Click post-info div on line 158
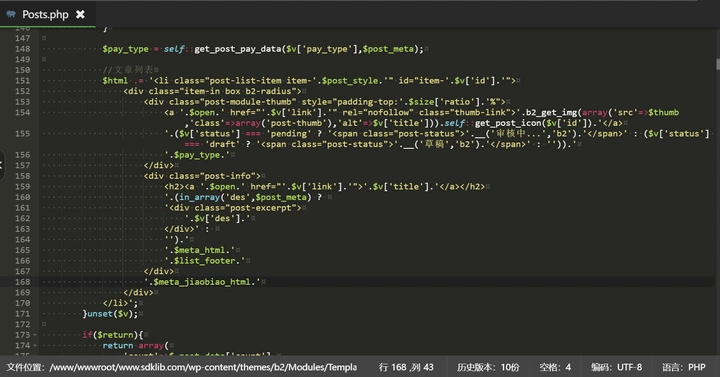Viewport: 720px width, 377px height. [202, 176]
